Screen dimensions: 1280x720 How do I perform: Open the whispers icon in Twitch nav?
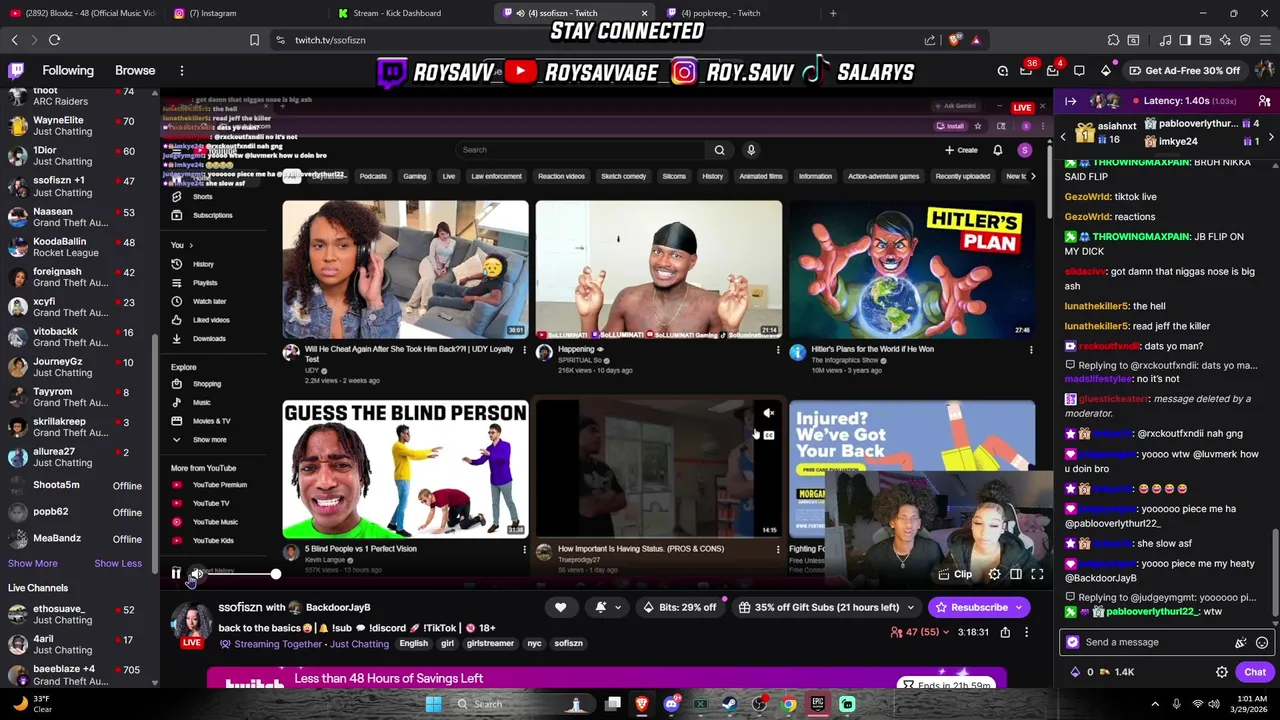1079,71
